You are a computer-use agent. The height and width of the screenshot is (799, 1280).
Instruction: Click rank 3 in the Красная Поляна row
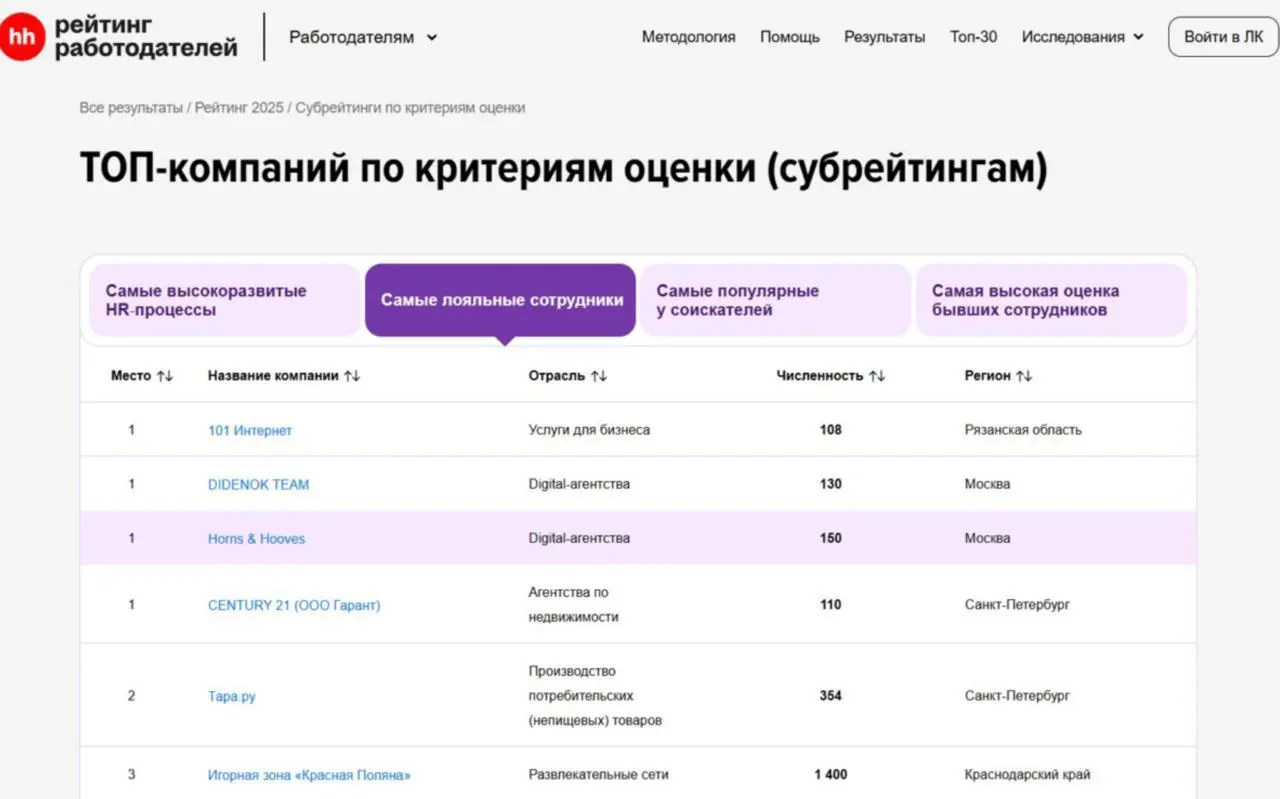coord(131,775)
